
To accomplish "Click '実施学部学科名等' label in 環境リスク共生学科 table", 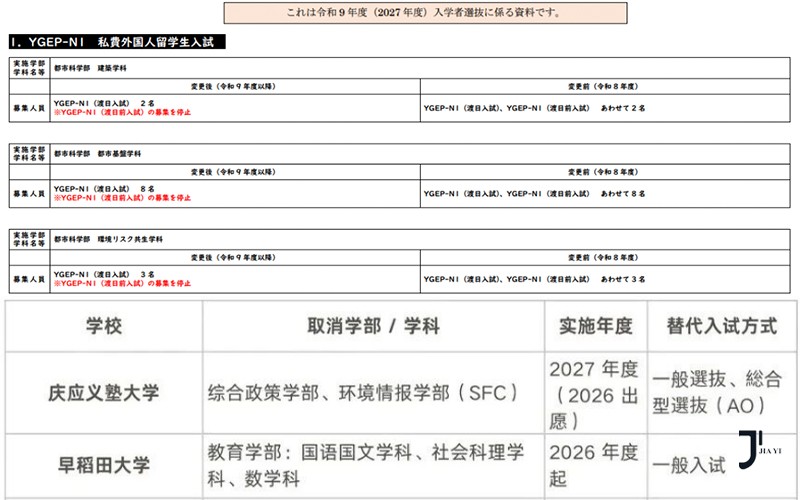I will click(x=29, y=239).
